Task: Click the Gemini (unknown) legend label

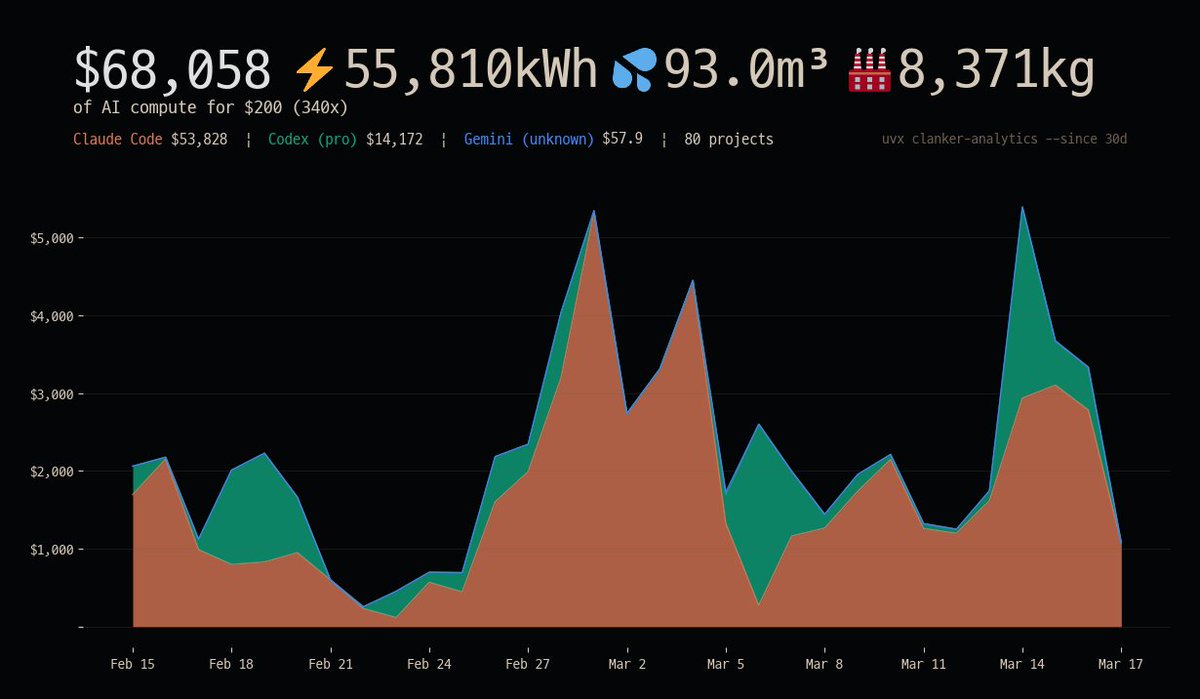Action: coord(529,139)
